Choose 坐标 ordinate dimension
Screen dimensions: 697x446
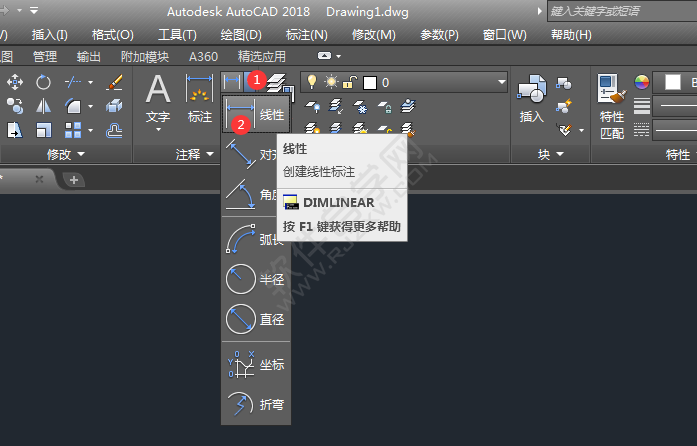click(x=256, y=365)
